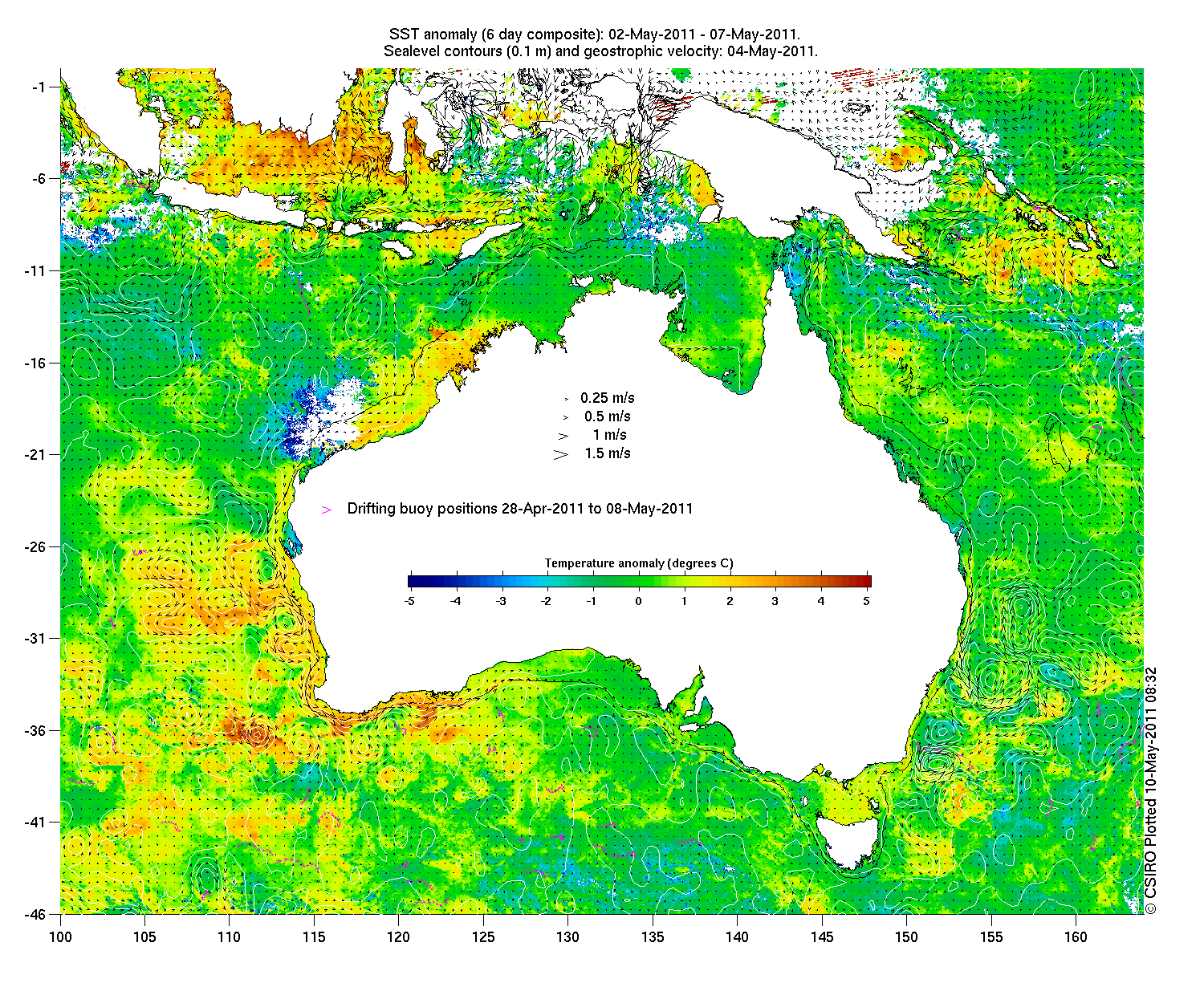This screenshot has height=983, width=1204.
Task: Click the "1.5 m/s" legend label
Action: click(608, 453)
